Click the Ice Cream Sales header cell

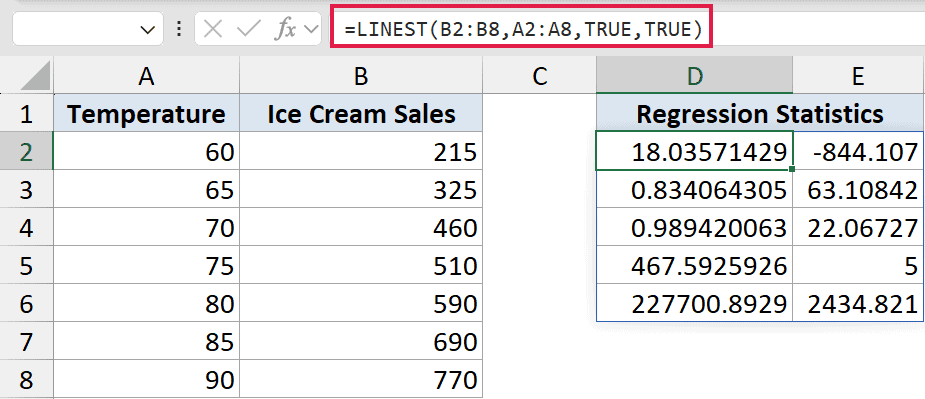coord(361,113)
